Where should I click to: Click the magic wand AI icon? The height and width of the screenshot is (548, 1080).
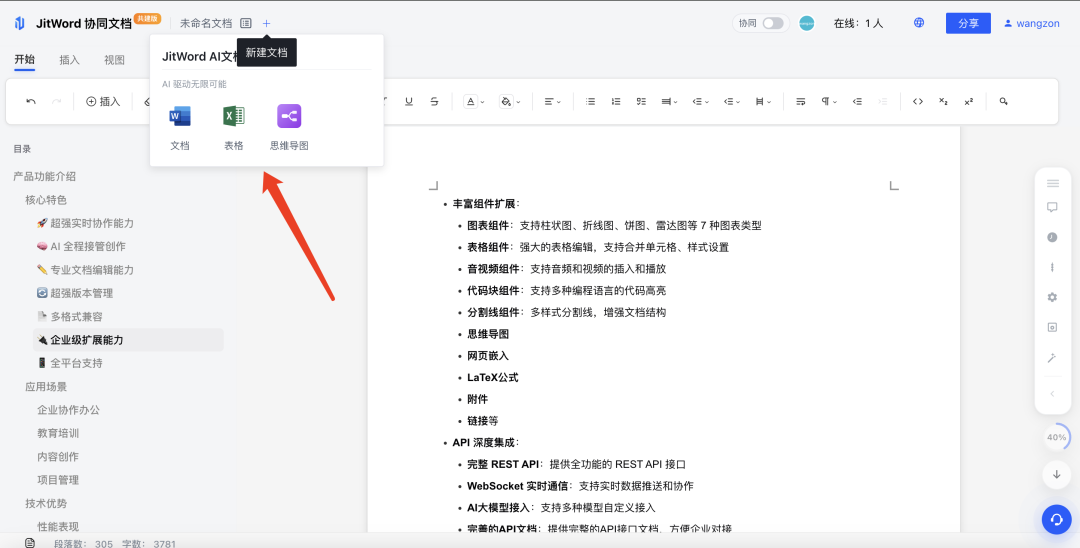click(1052, 357)
